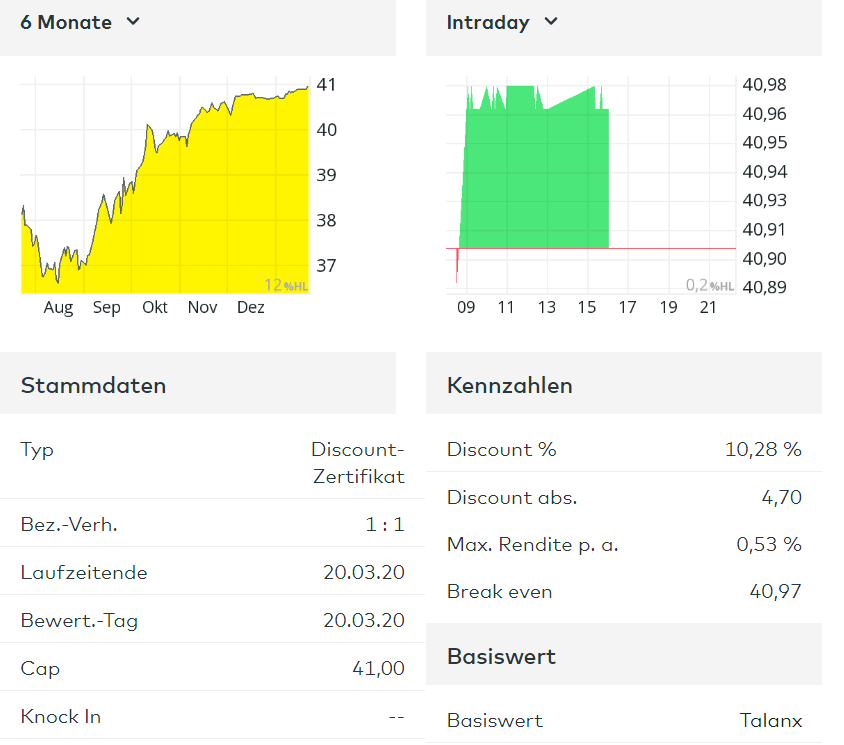Open the Intraday time range dropdown
Screen dimensions: 844x745
tap(501, 22)
